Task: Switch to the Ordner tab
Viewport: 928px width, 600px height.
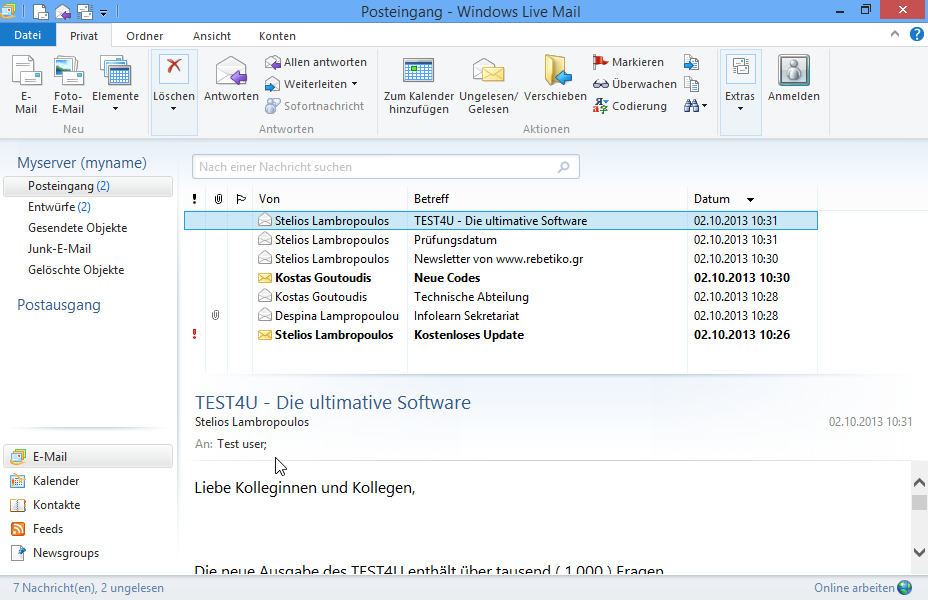Action: tap(144, 36)
